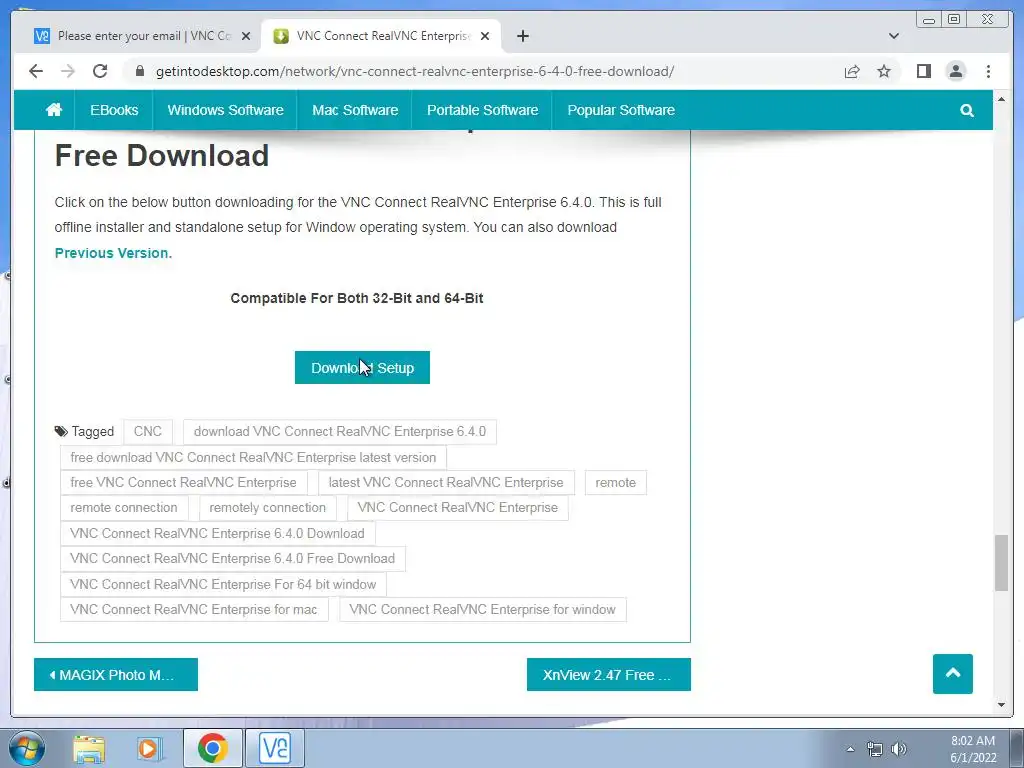Screen dimensions: 1024x768
Task: Open the Windows Start button
Action: coord(27,748)
